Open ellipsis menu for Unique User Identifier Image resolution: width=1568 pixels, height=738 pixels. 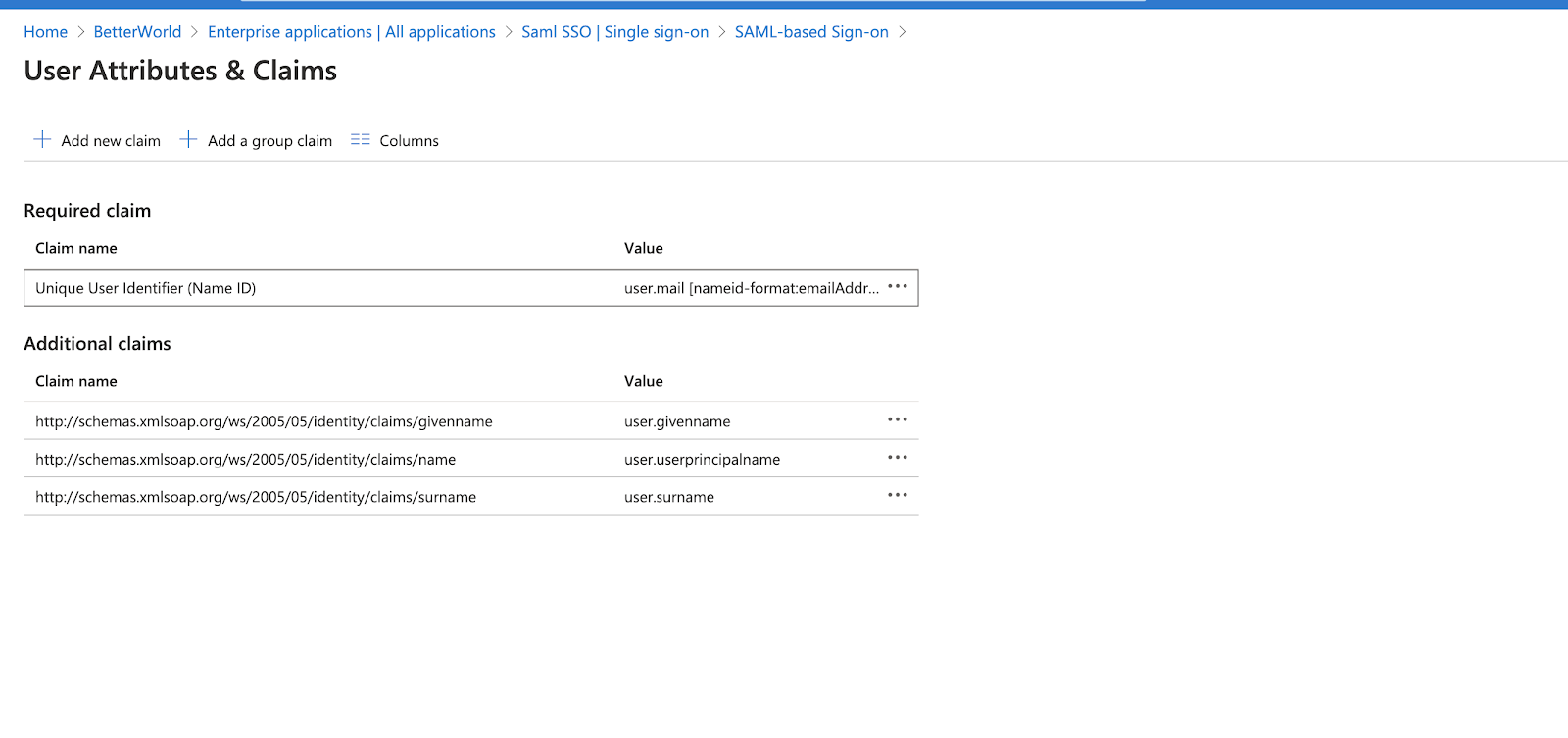[897, 287]
